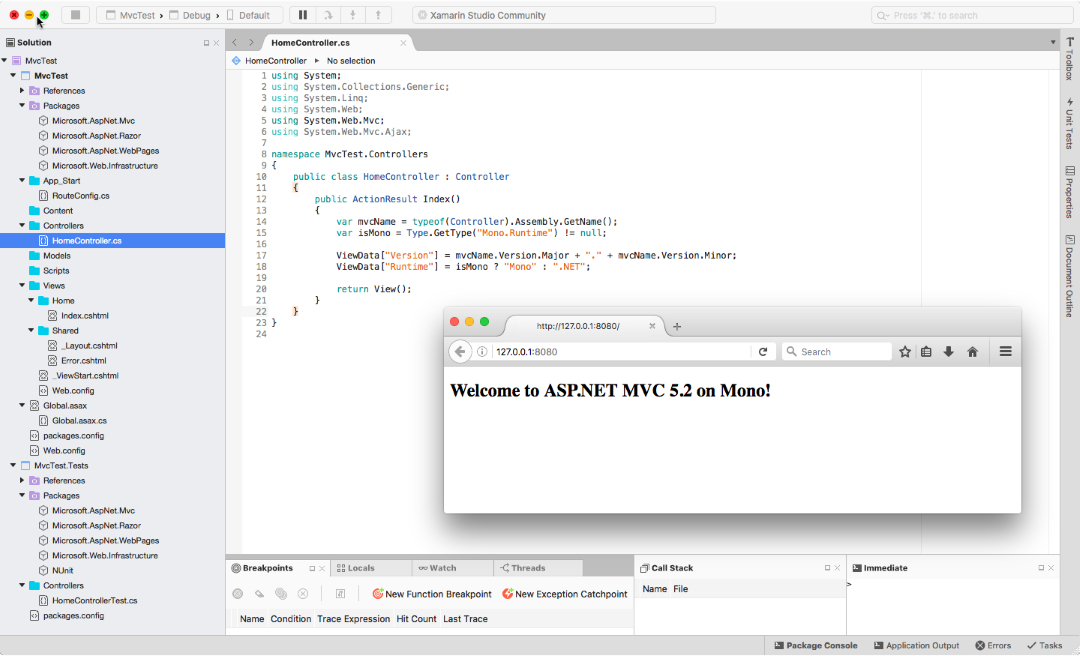
Task: Open the Application Output pad
Action: pos(917,646)
